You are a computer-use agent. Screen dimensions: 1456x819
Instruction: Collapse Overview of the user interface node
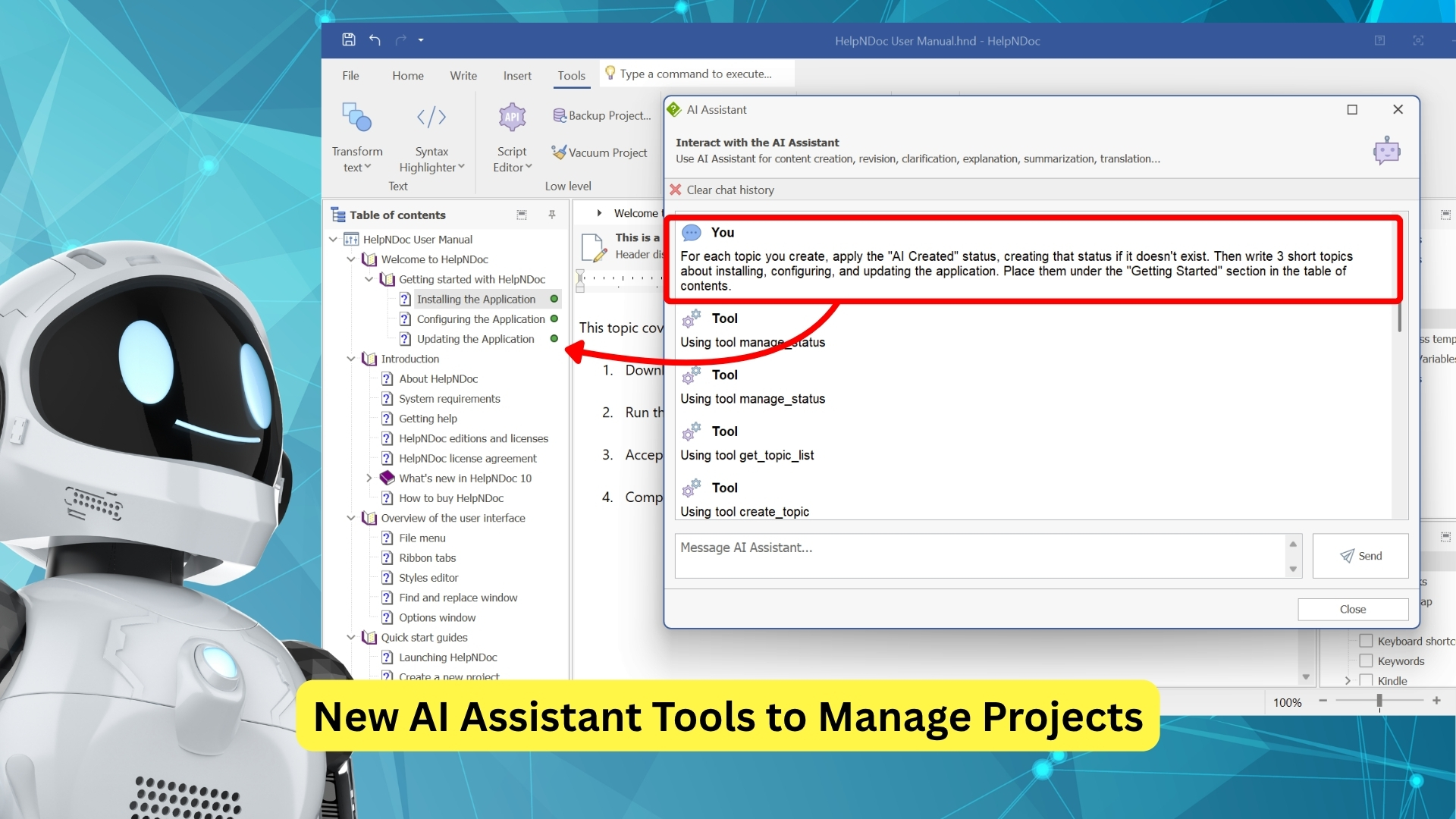coord(351,518)
